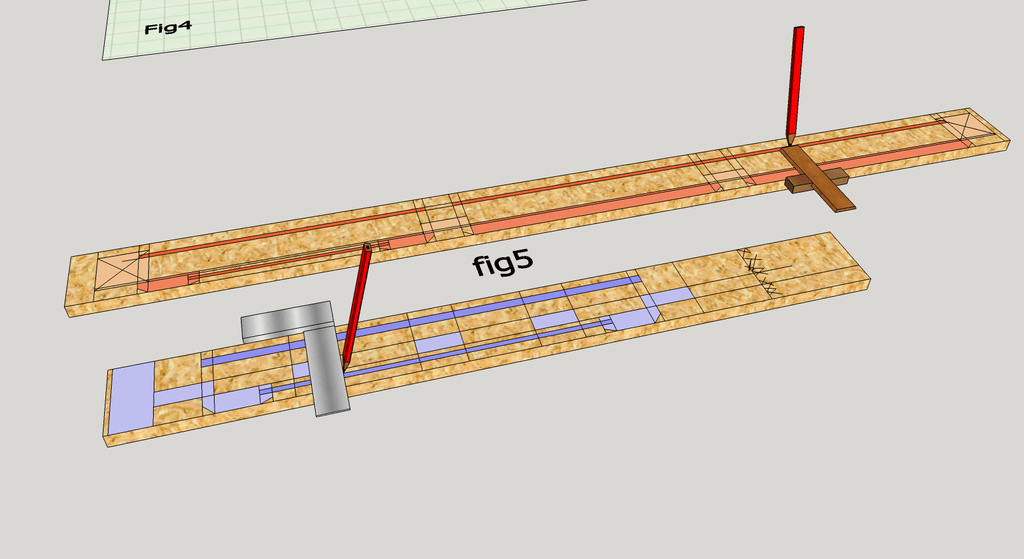Select the upright red pencil above marking gauge
The height and width of the screenshot is (559, 1024).
tap(794, 85)
